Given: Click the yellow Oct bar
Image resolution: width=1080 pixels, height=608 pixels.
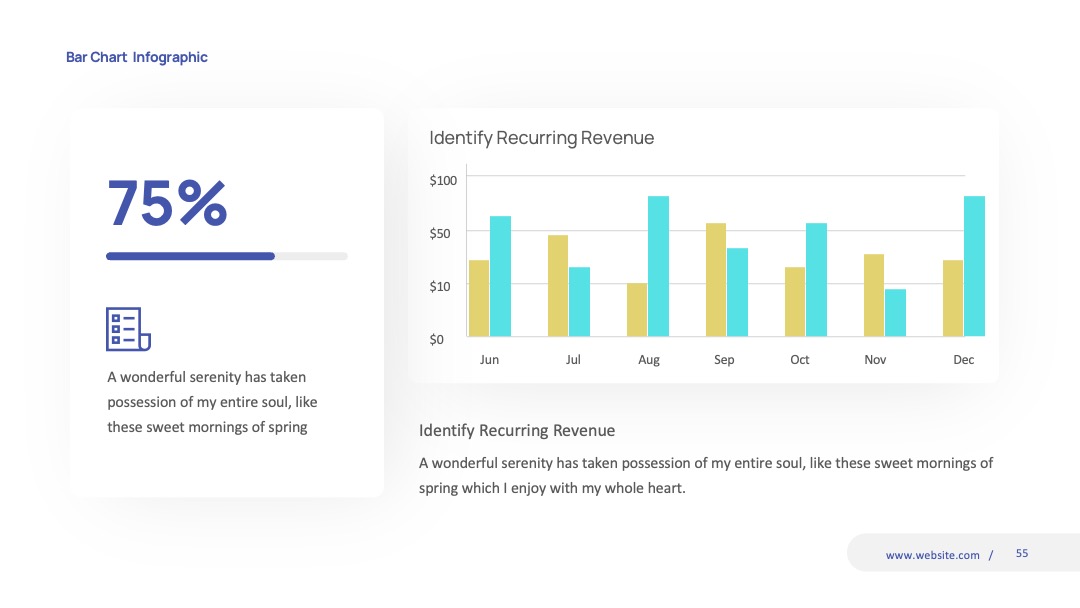Looking at the screenshot, I should click(x=795, y=302).
